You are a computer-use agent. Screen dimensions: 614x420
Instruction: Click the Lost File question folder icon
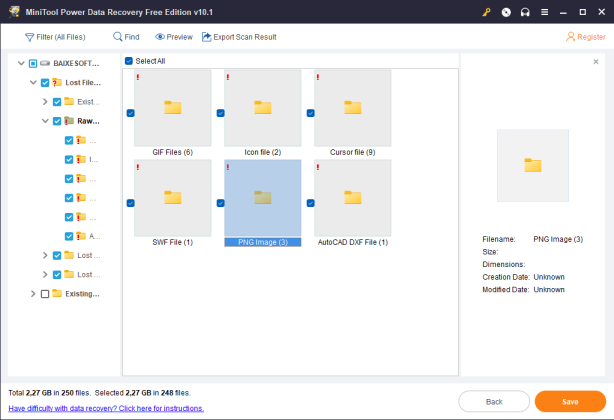57,82
